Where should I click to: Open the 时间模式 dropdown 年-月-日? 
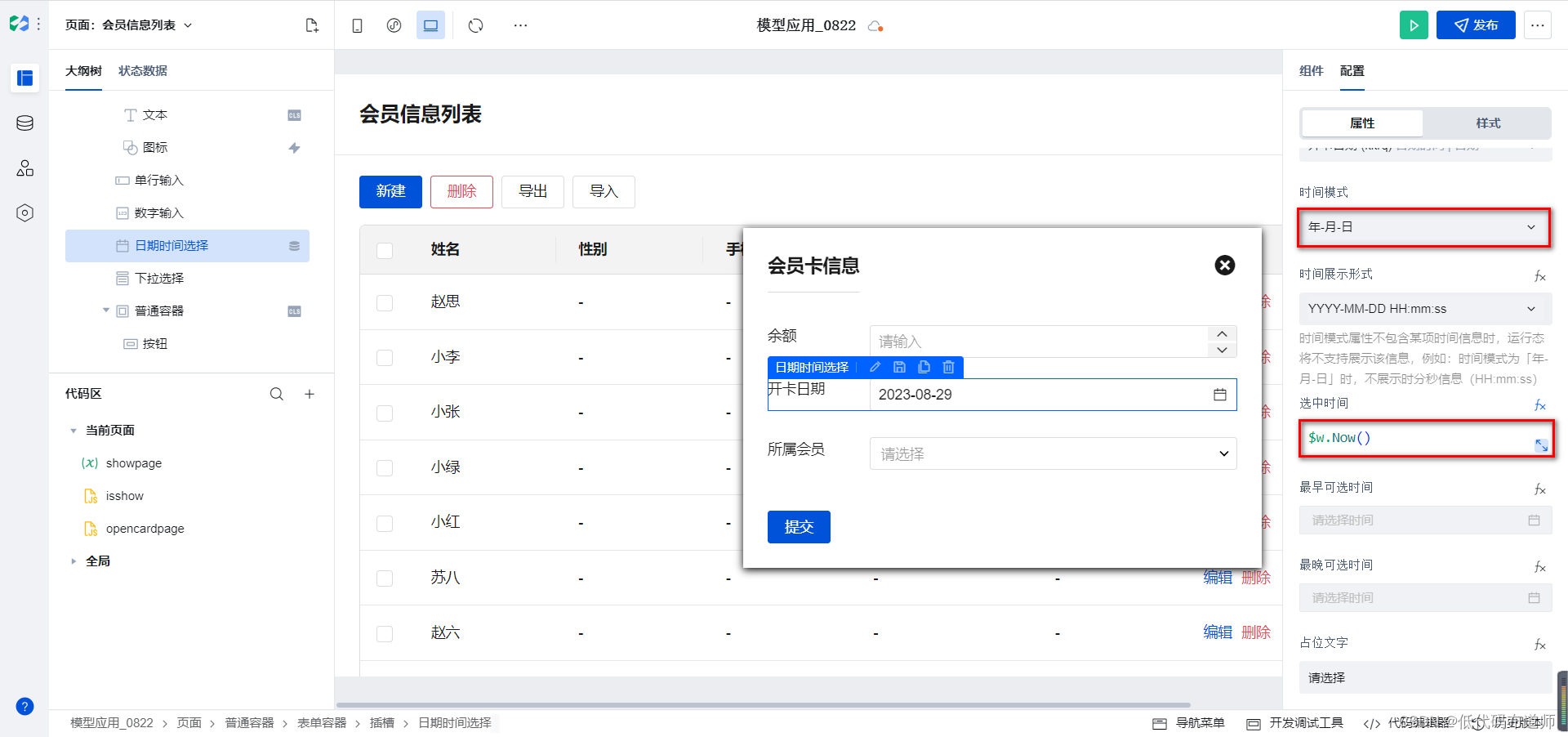[1423, 227]
